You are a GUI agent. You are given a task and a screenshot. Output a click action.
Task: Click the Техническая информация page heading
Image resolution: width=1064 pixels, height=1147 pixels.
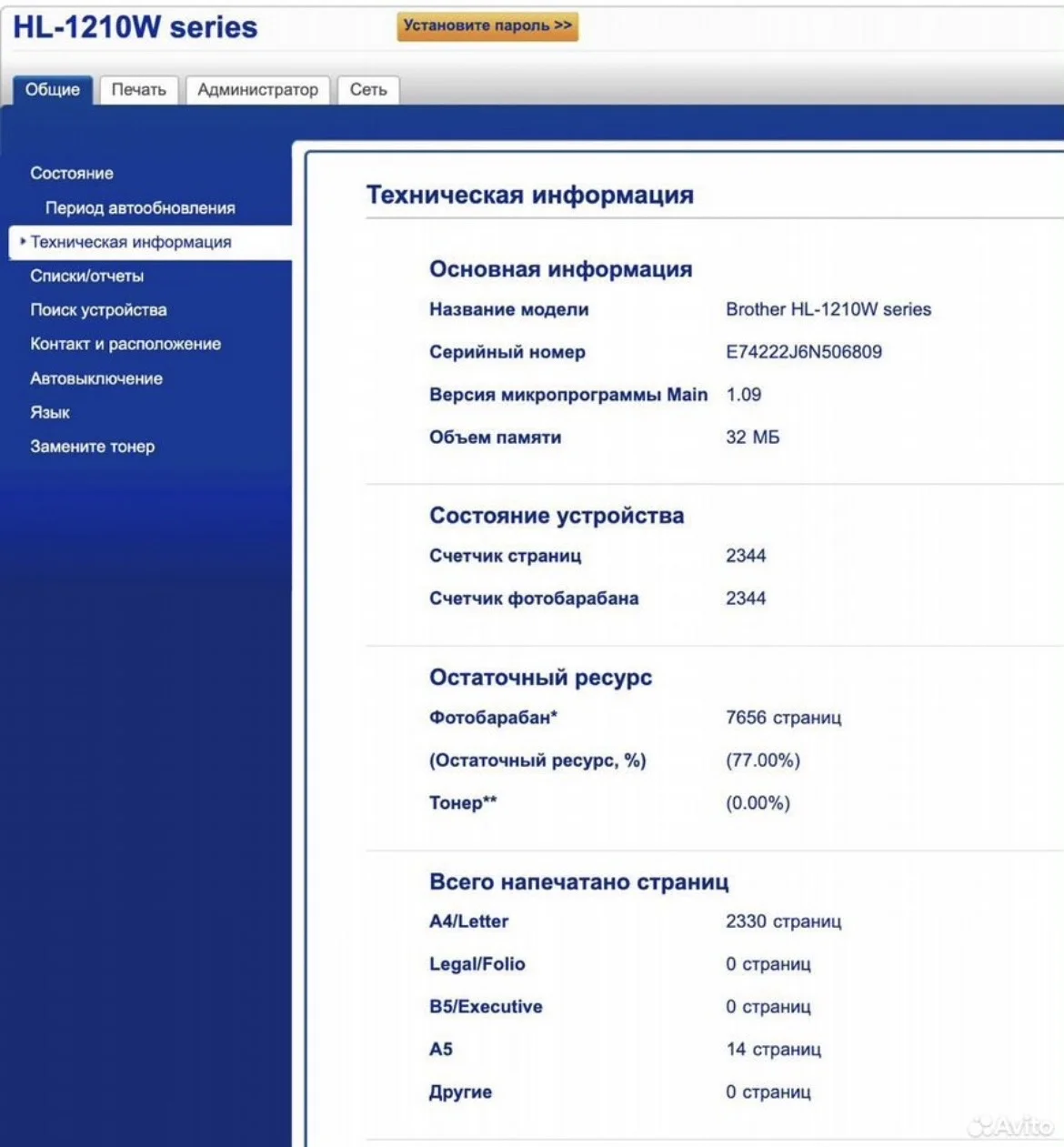click(x=530, y=195)
